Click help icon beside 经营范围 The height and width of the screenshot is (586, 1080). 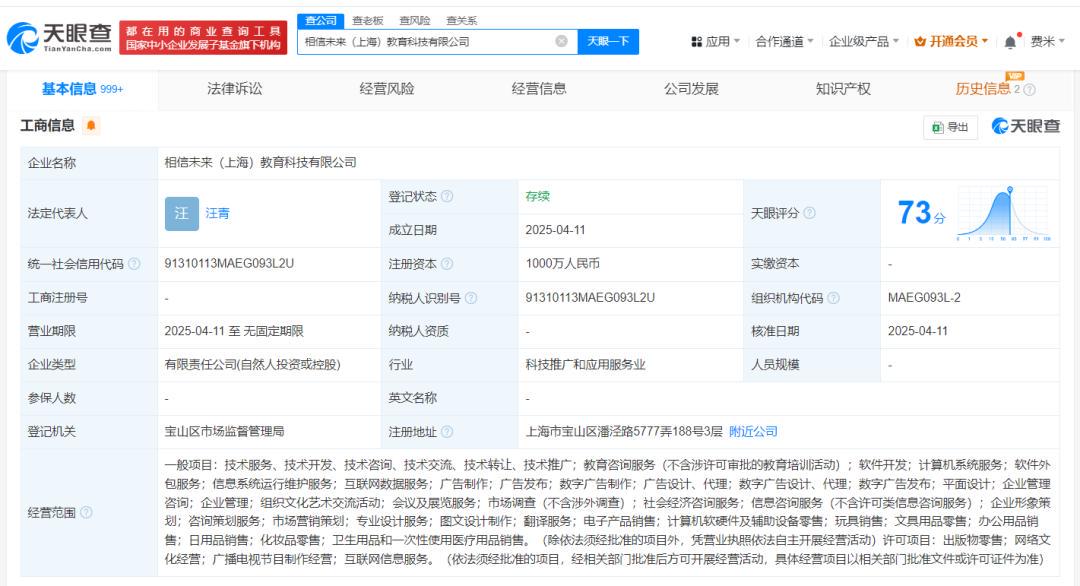86,512
